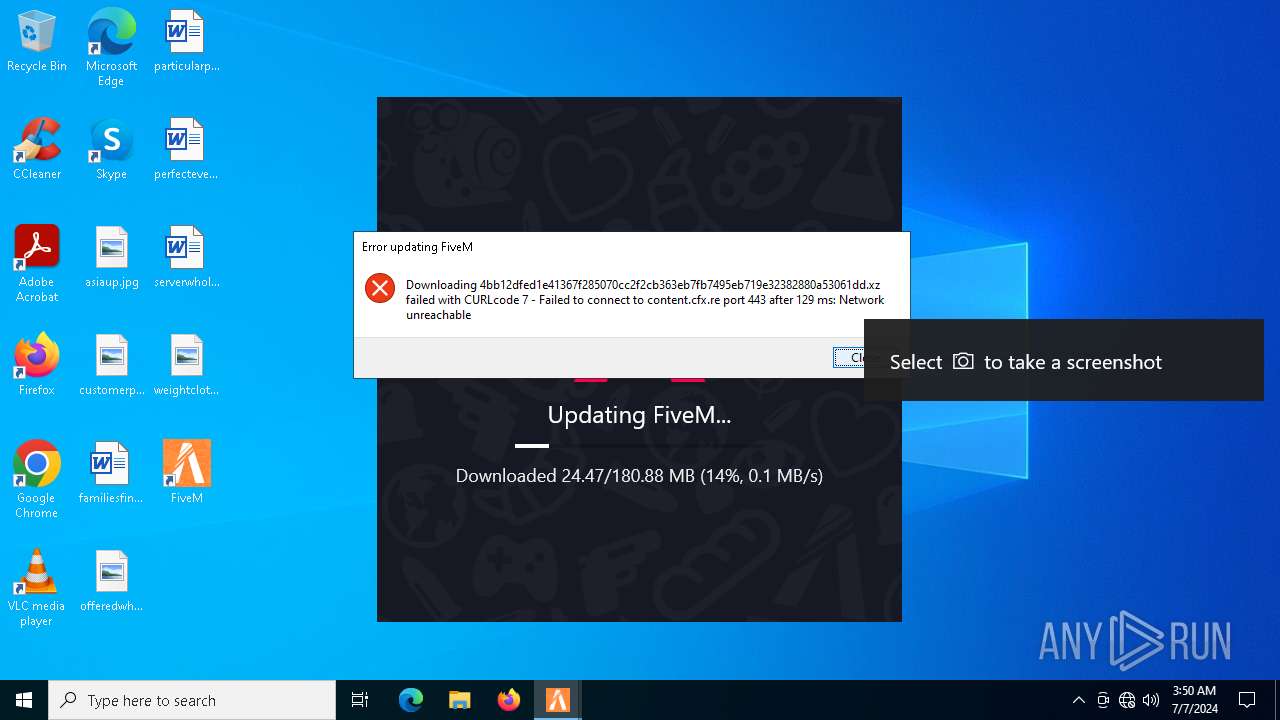Viewport: 1280px width, 720px height.
Task: Click the Downloaded 24.47/180.88 MB status text
Action: [639, 476]
